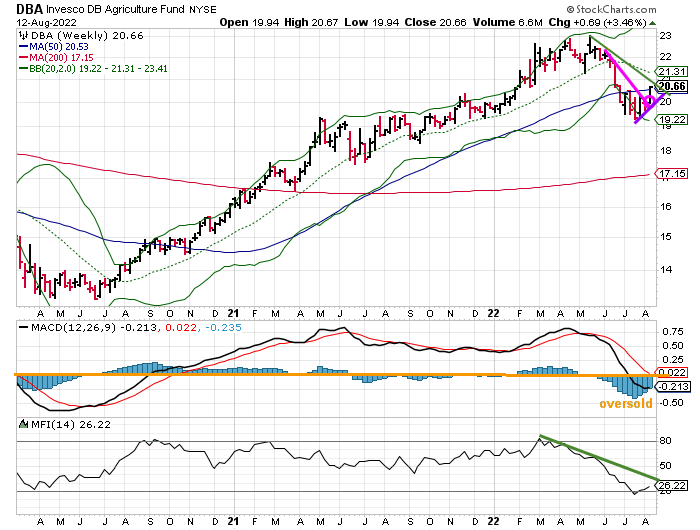Click the NYSE exchange label
This screenshot has width=700, height=530.
[x=203, y=9]
